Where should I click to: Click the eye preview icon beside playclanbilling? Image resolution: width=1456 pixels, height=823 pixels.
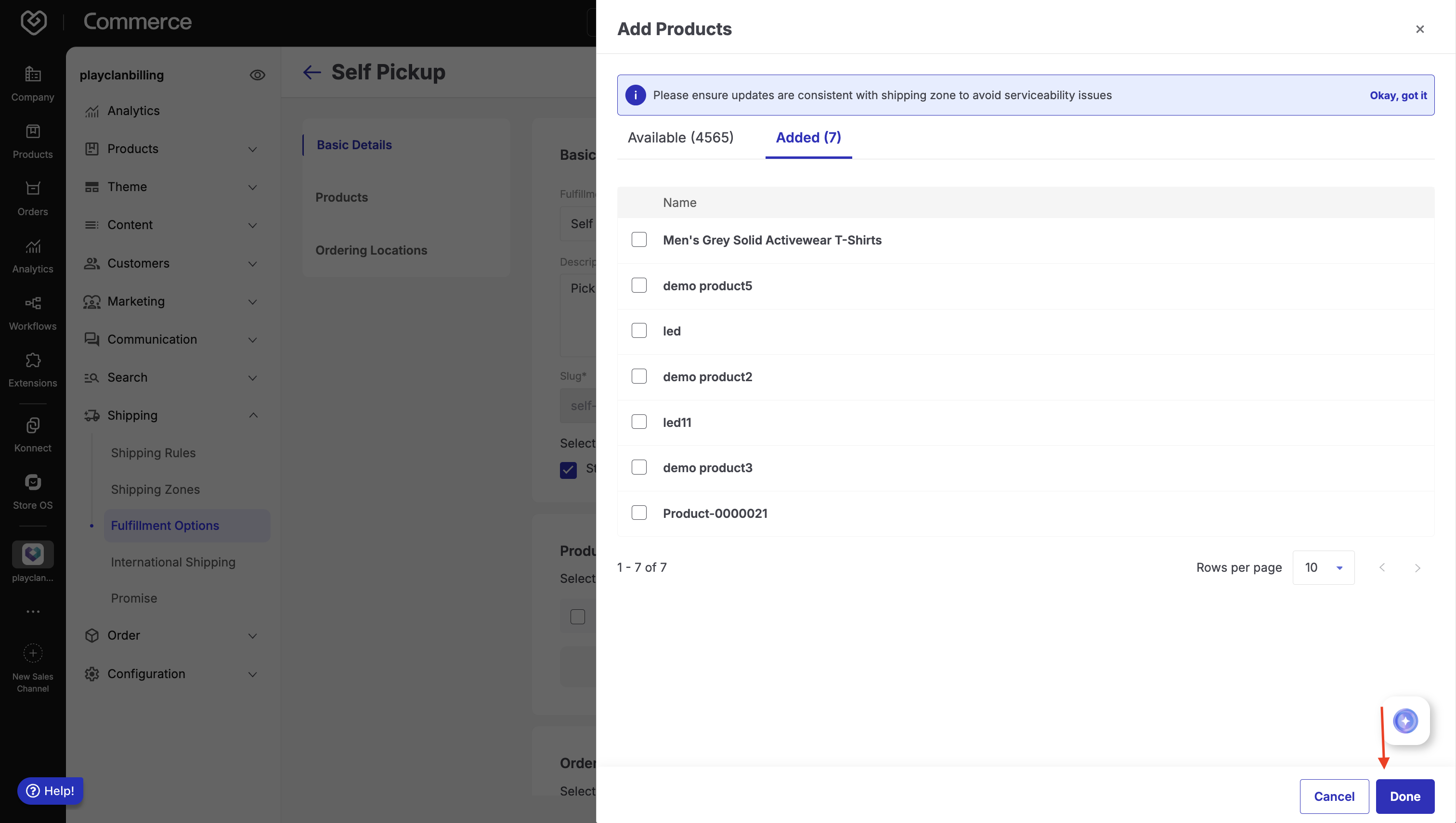[257, 75]
